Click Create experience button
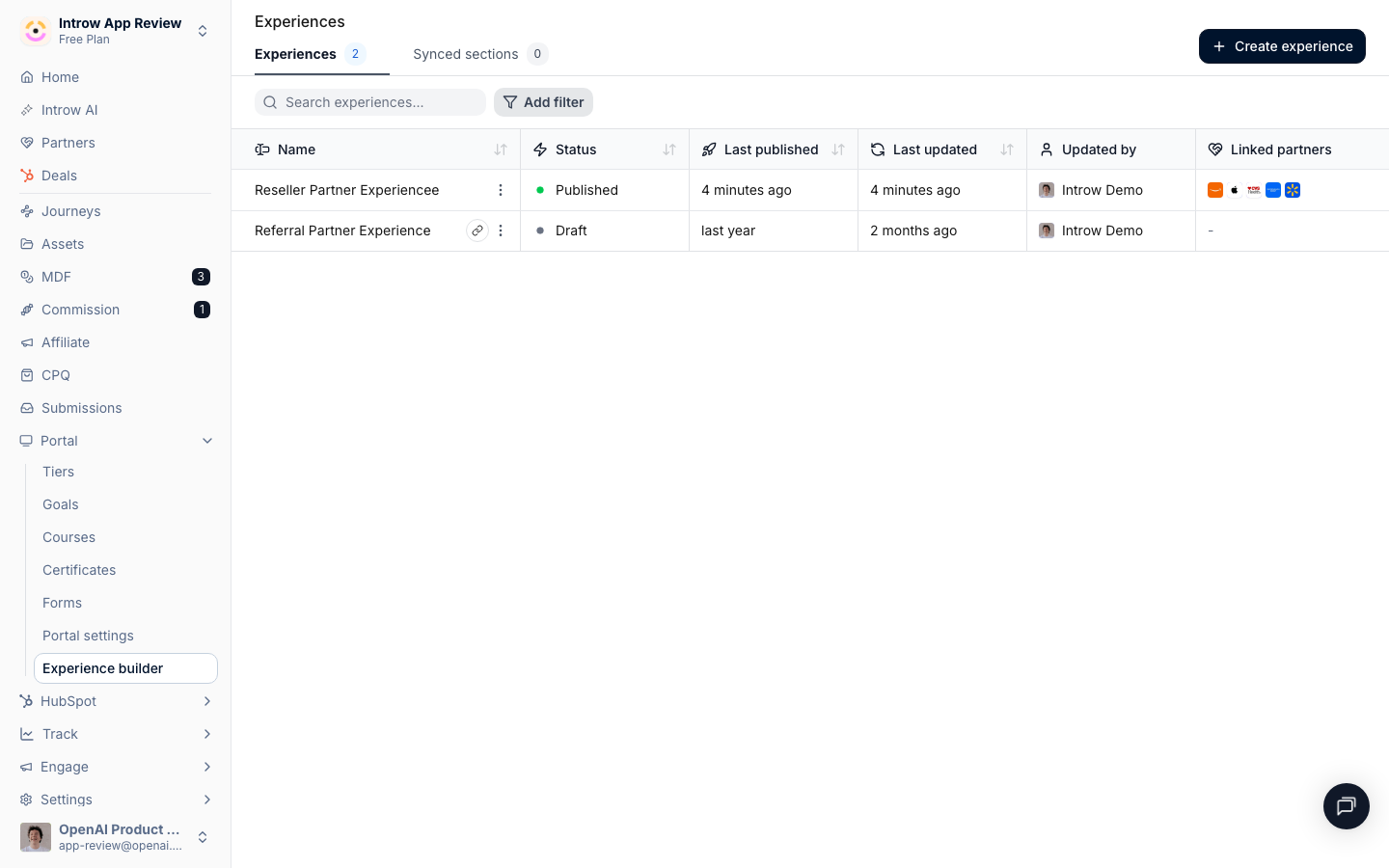Screen dimensions: 1389x868 point(1282,46)
